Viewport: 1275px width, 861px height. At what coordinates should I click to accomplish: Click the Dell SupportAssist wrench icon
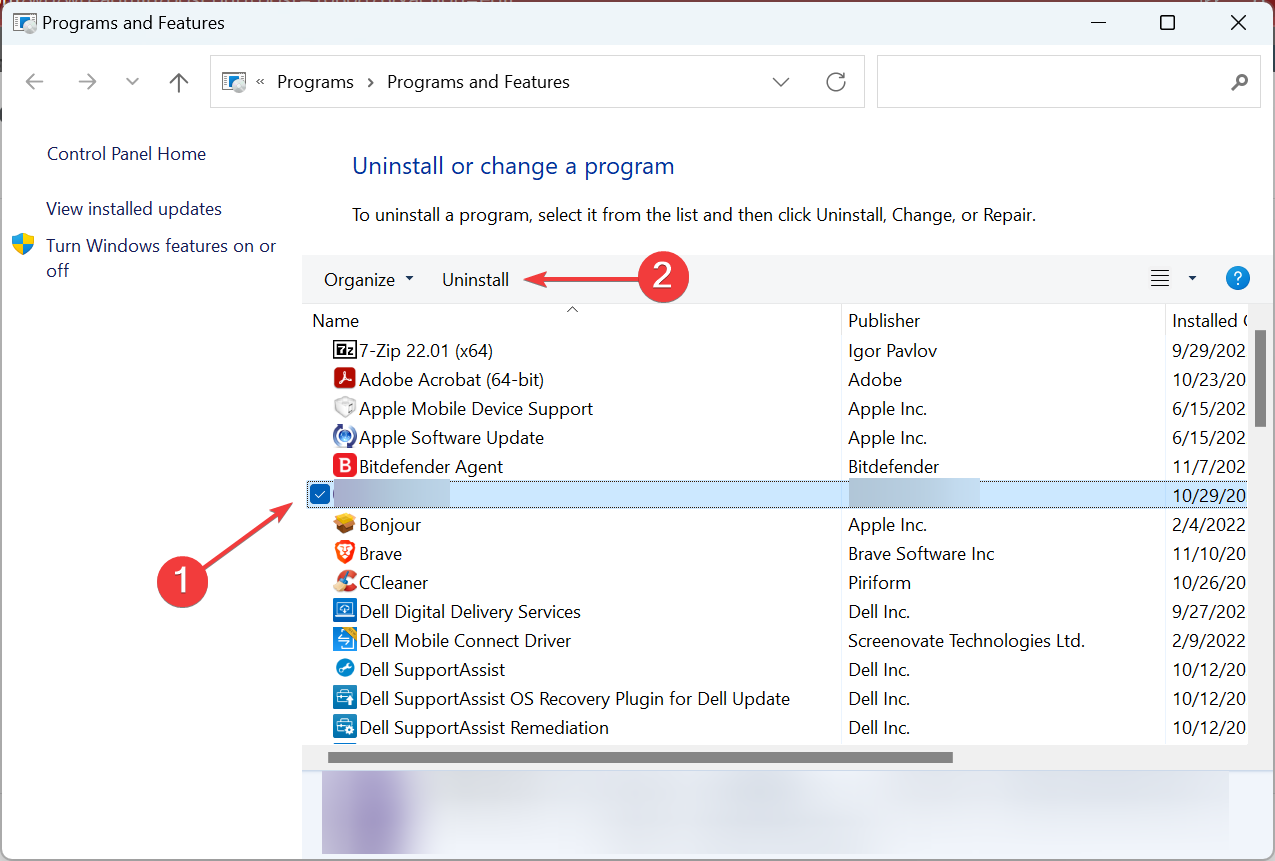(345, 669)
